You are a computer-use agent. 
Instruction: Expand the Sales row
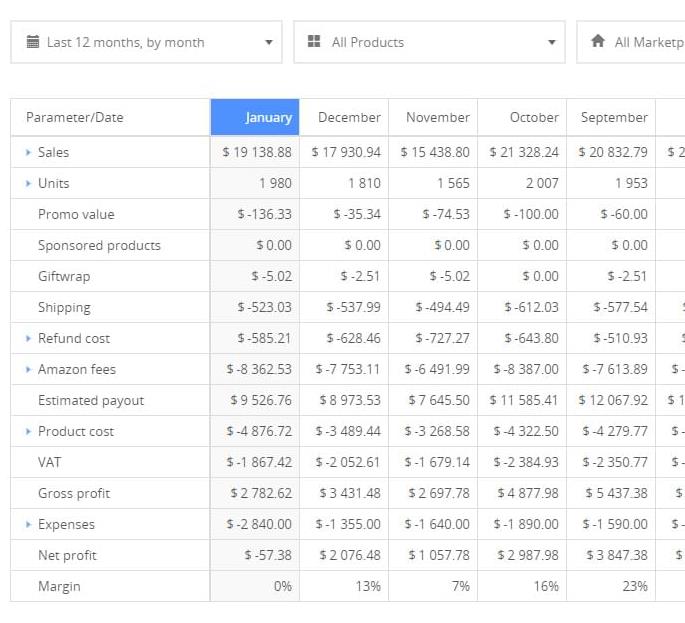click(28, 152)
